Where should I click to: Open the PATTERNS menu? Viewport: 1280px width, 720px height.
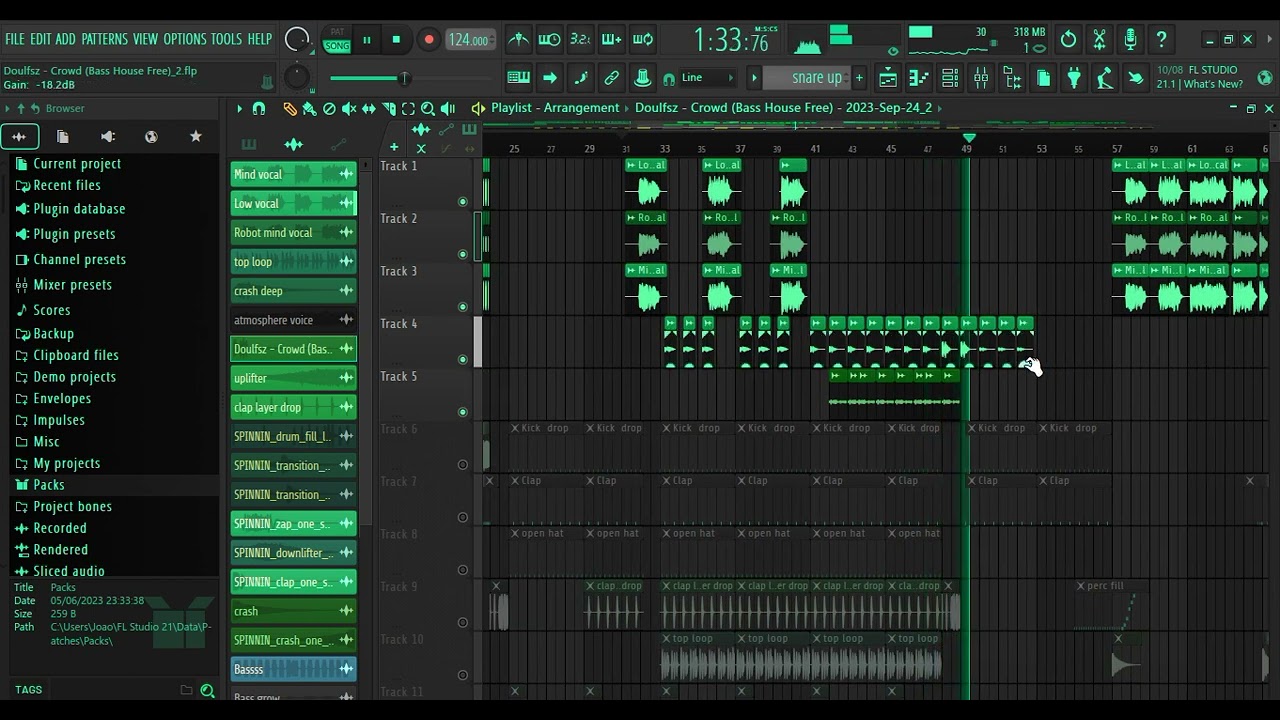pyautogui.click(x=105, y=39)
